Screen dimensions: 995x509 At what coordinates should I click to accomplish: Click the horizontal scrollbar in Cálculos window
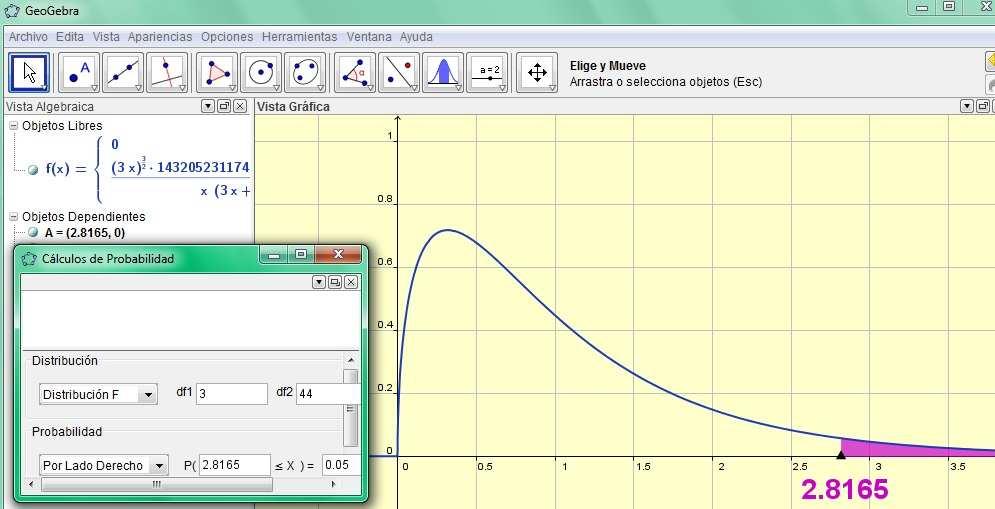click(x=157, y=484)
